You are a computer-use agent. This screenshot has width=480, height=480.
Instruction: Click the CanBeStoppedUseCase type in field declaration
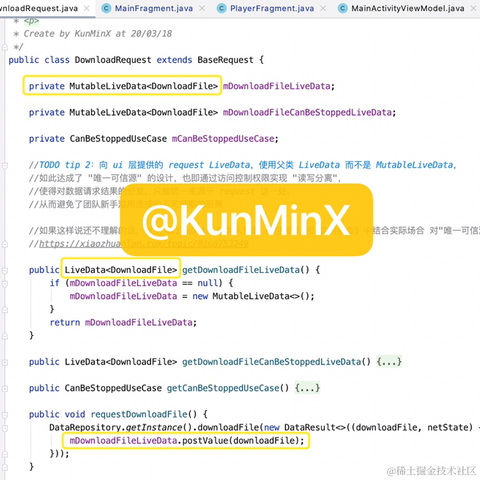point(118,139)
